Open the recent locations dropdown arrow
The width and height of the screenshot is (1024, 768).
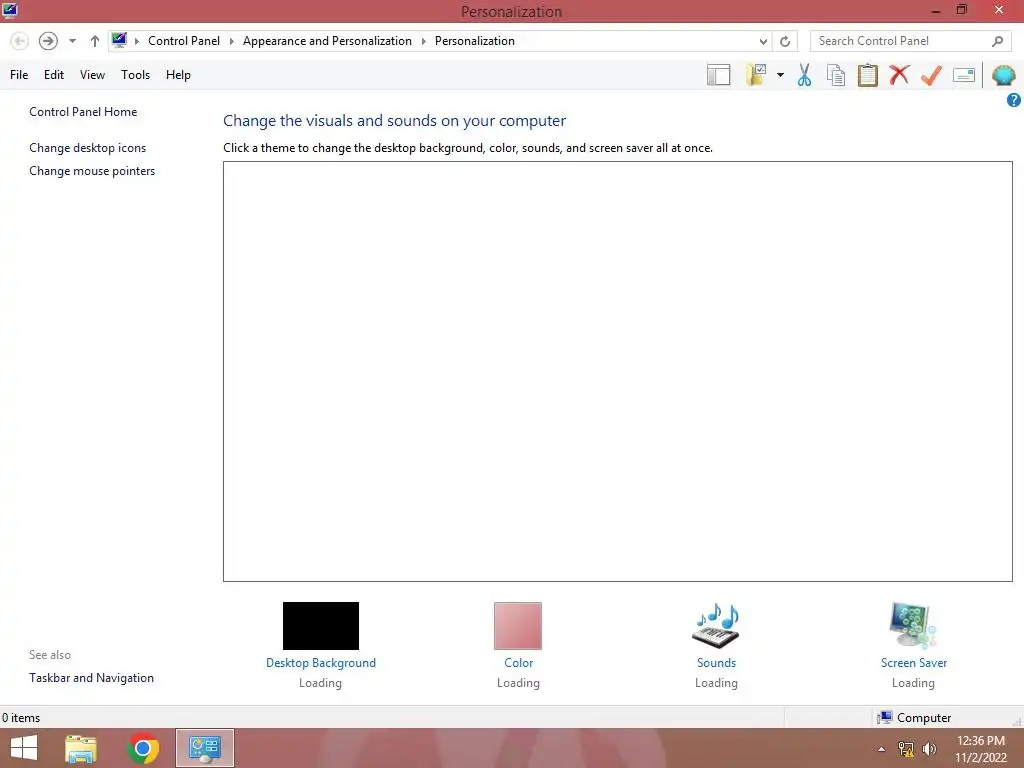pos(72,41)
